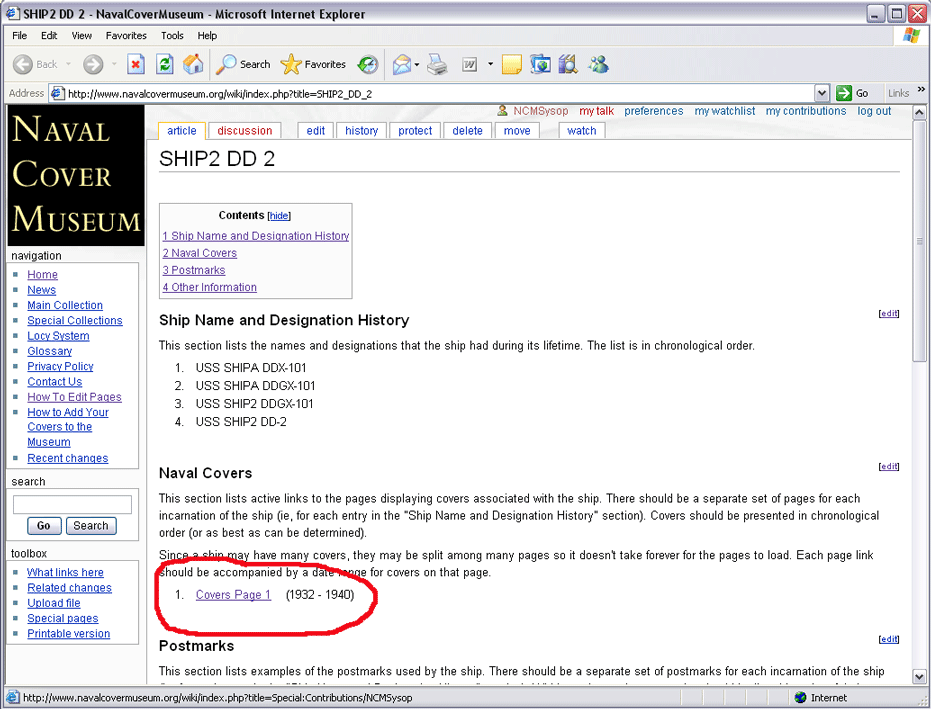Click the vertical scrollbar down arrow
931x709 pixels.
tap(920, 677)
